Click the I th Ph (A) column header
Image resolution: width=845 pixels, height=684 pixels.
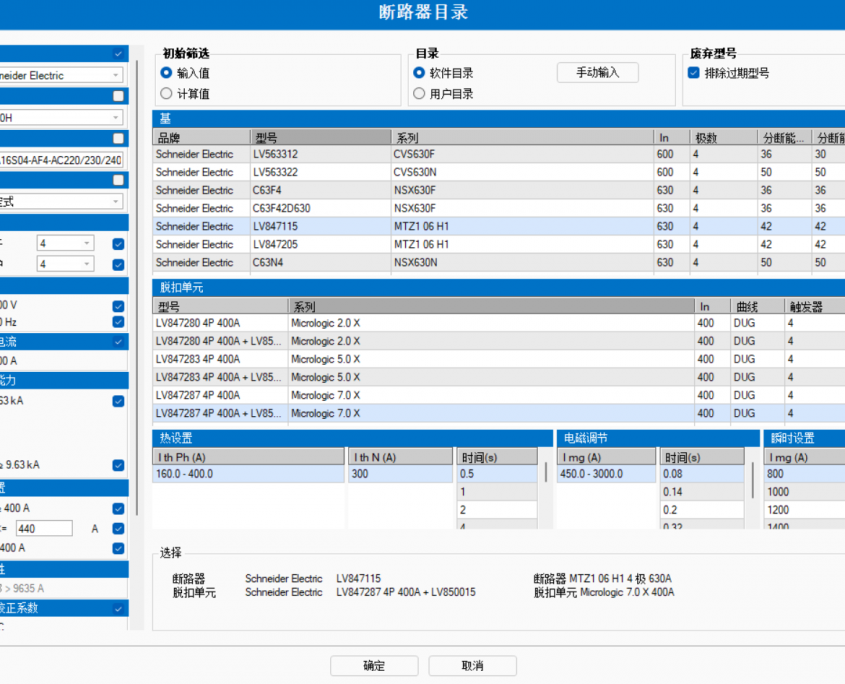(248, 457)
